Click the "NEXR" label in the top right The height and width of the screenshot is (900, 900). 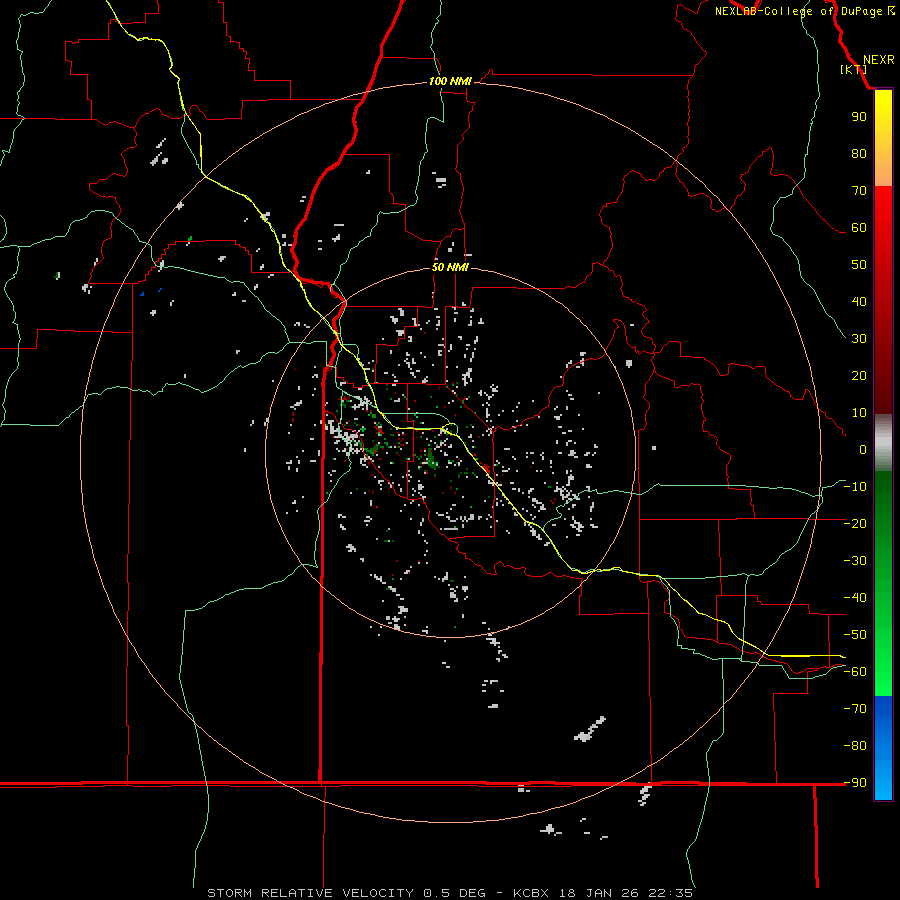[879, 60]
